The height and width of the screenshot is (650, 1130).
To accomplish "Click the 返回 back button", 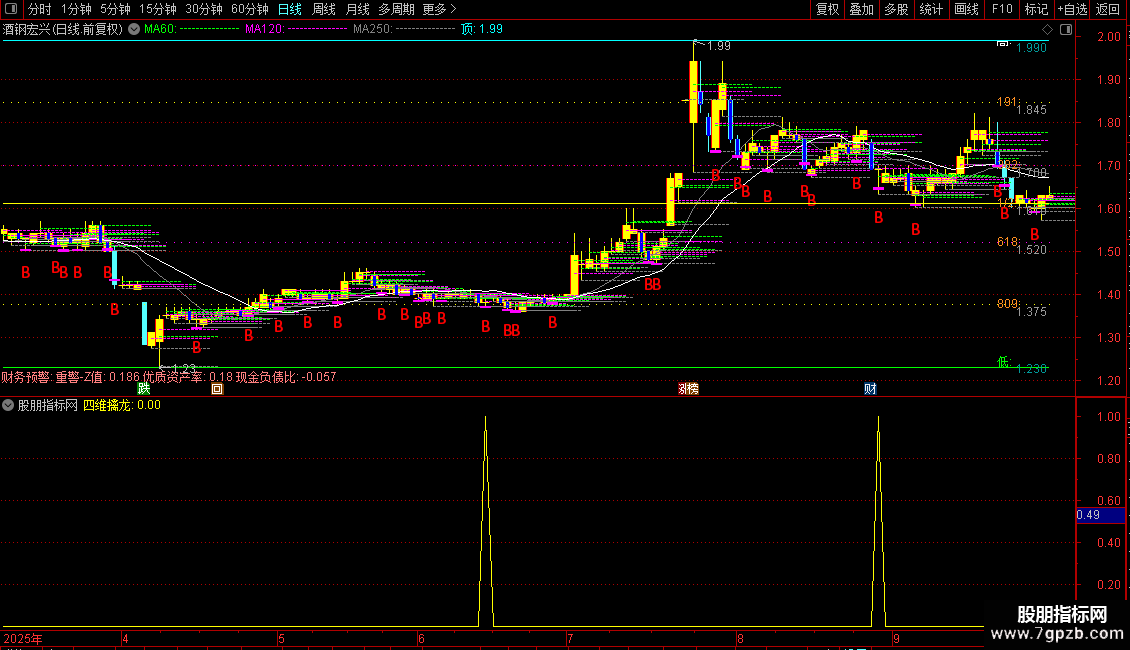I will (x=1108, y=9).
